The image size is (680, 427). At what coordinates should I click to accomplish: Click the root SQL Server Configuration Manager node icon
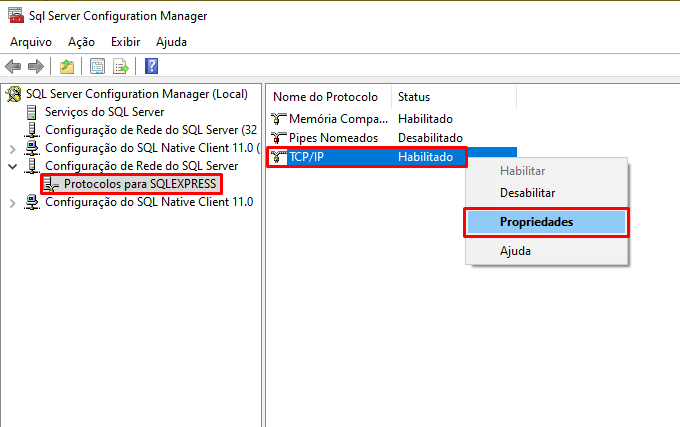point(14,94)
